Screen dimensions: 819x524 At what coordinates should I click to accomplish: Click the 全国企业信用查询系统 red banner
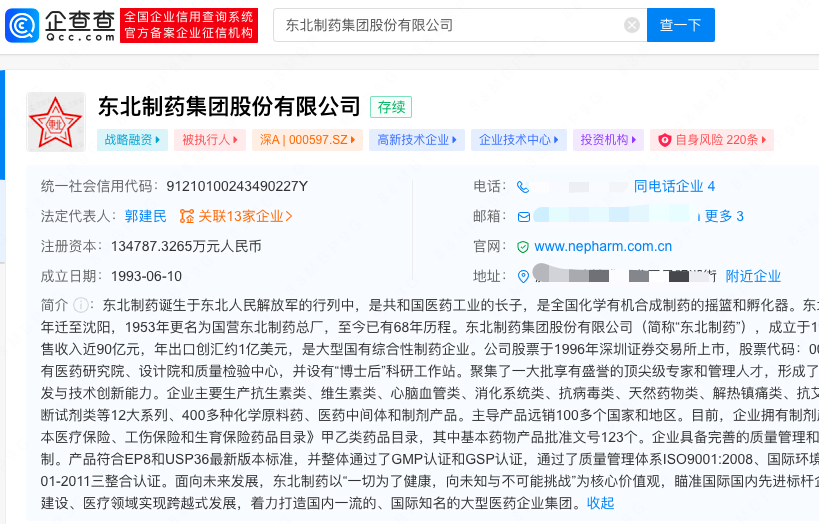(189, 25)
